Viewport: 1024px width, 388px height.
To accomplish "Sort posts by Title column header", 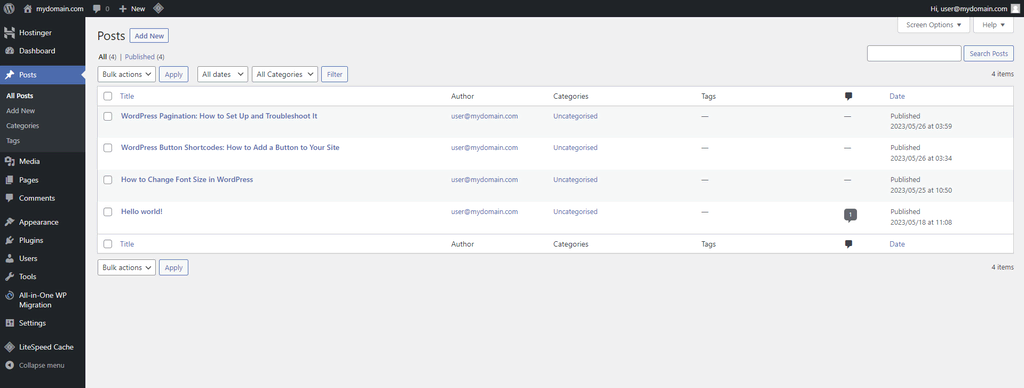I will tap(127, 96).
